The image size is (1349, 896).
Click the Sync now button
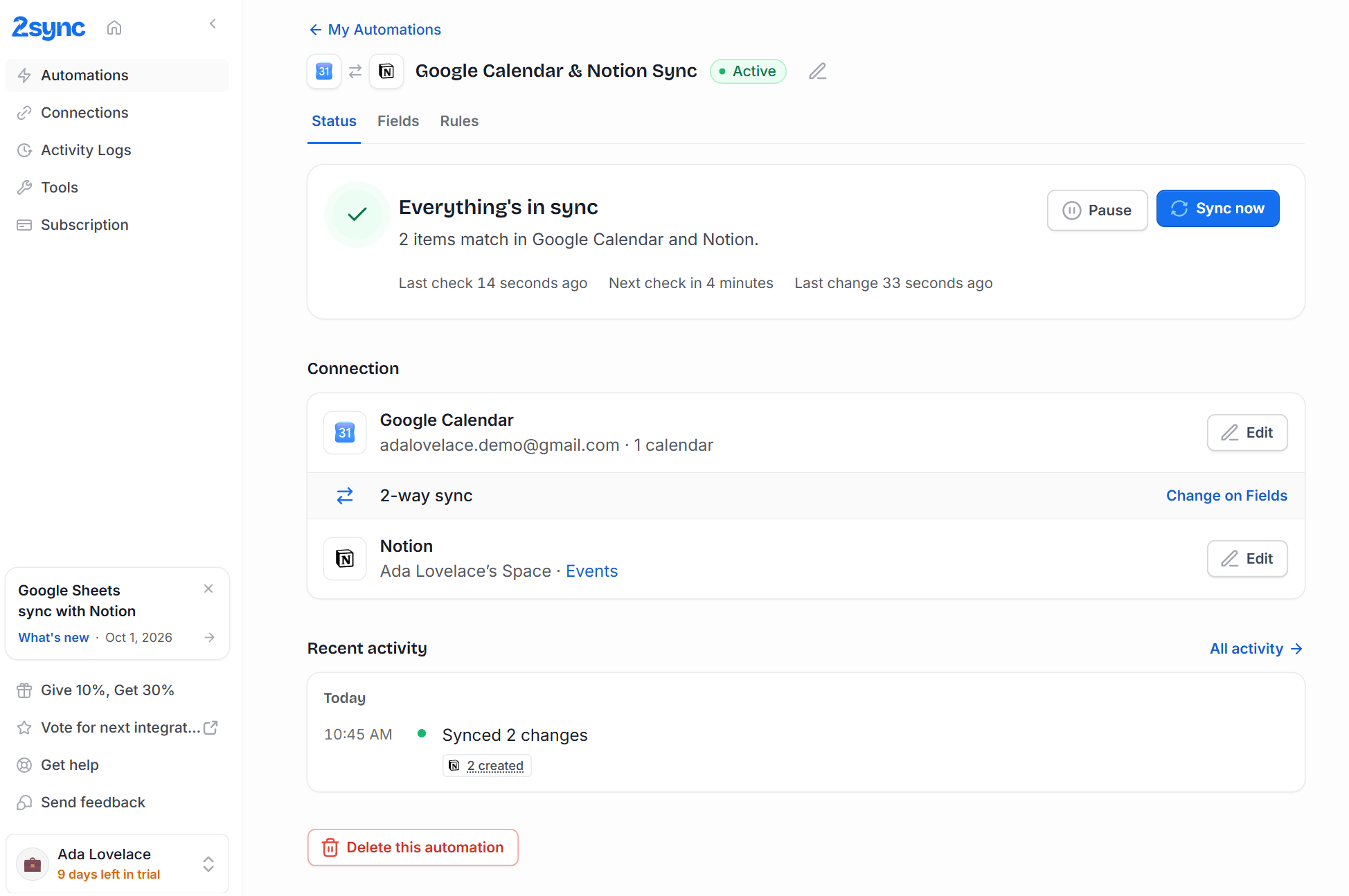coord(1217,208)
